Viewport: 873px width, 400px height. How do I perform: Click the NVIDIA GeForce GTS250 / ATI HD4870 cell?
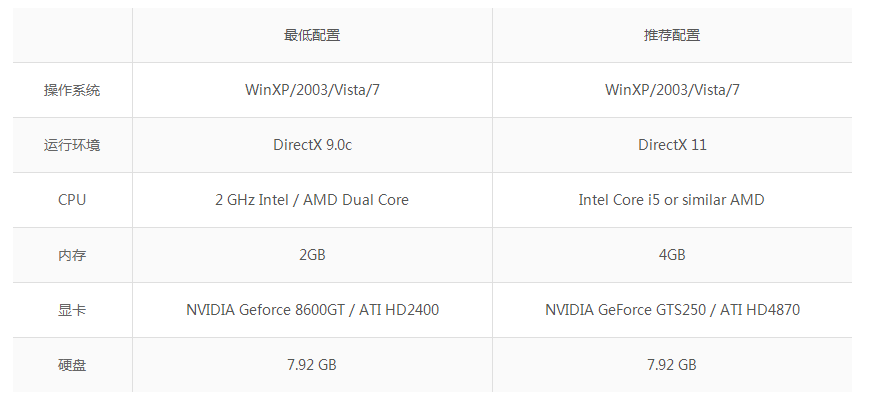click(672, 310)
